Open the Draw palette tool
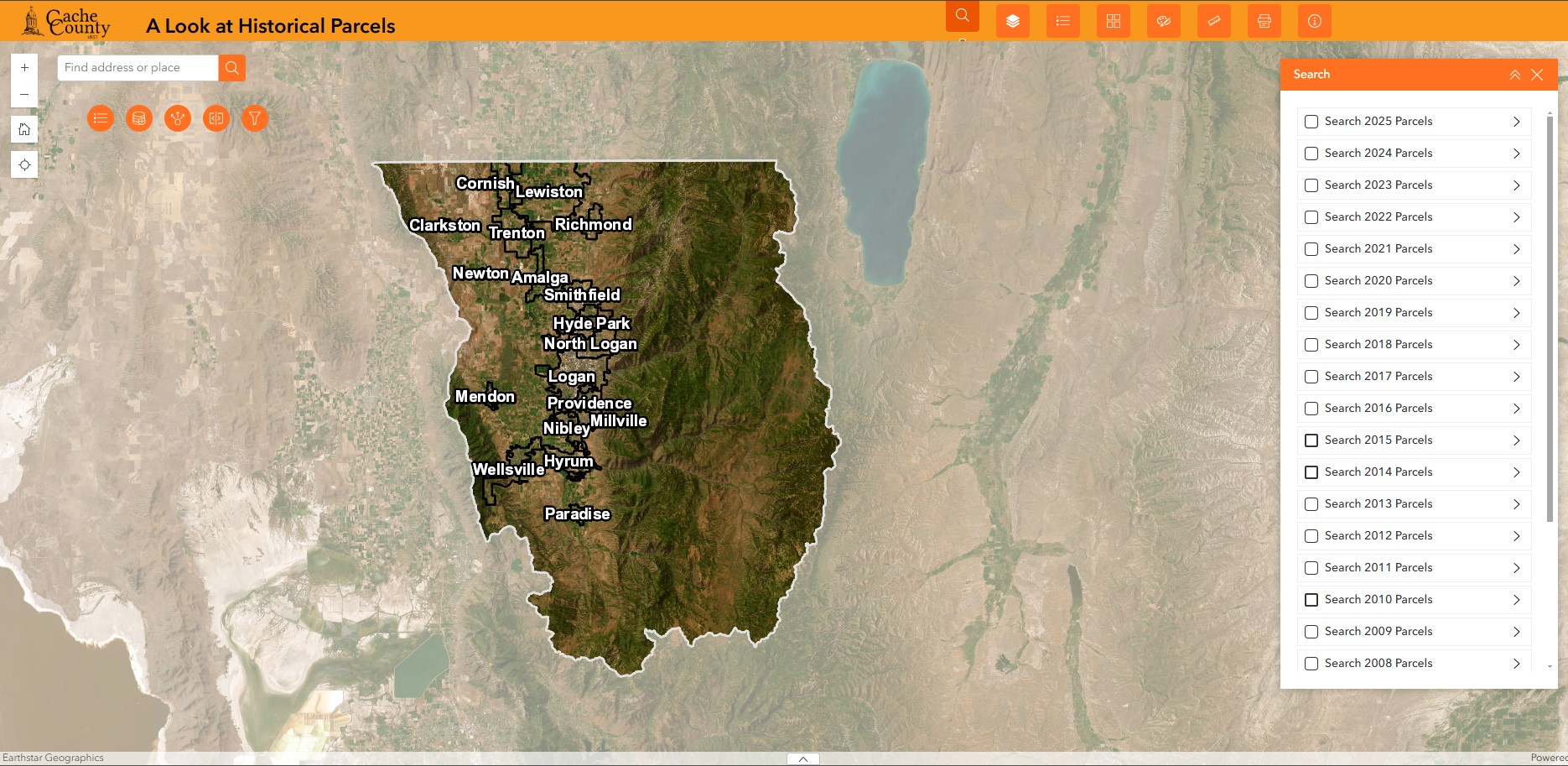1568x766 pixels. point(1163,21)
